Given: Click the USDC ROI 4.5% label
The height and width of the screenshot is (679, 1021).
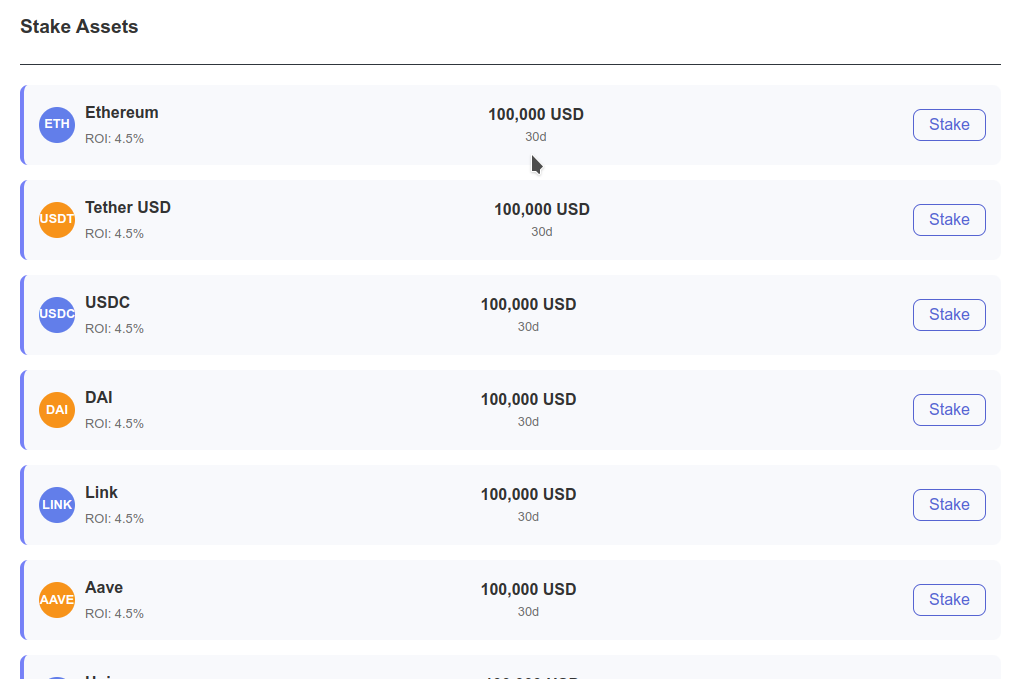Looking at the screenshot, I should click(115, 328).
